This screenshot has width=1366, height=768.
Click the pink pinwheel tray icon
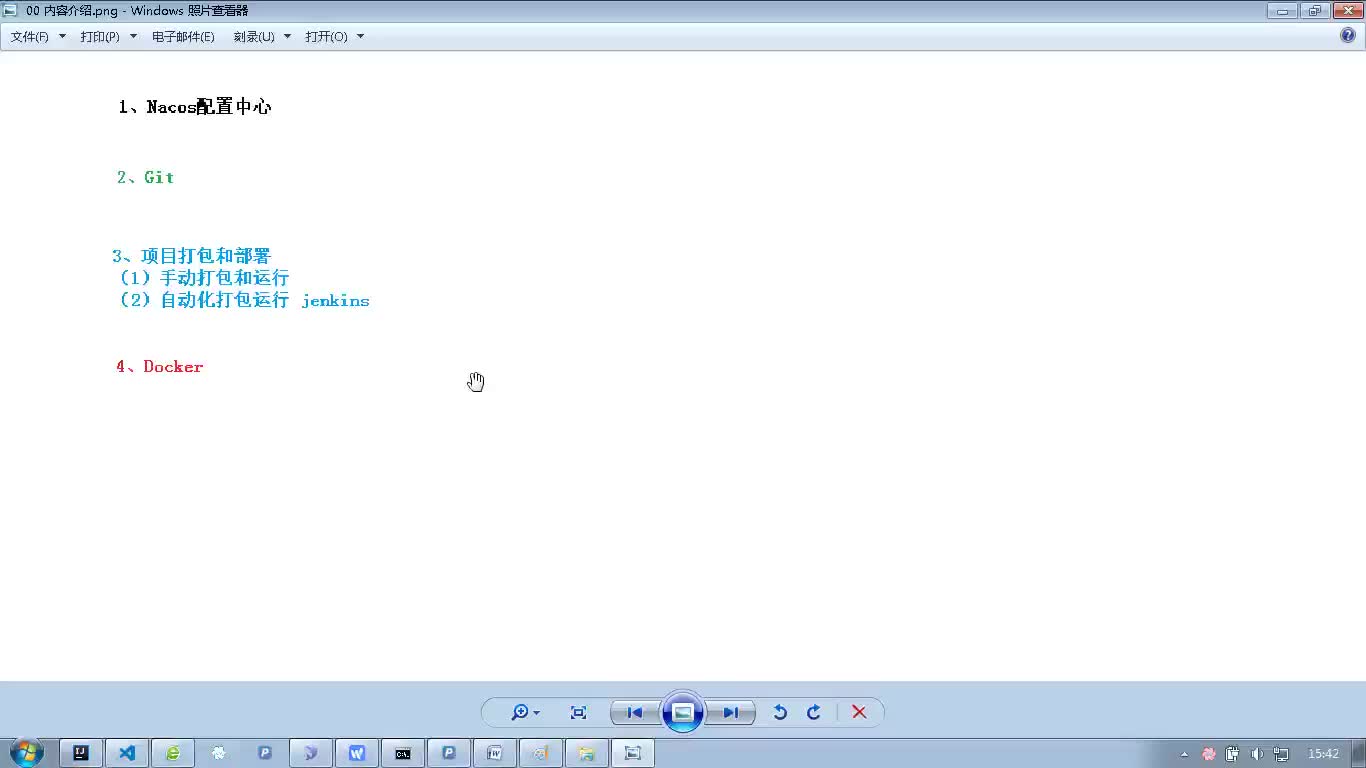(x=1208, y=754)
